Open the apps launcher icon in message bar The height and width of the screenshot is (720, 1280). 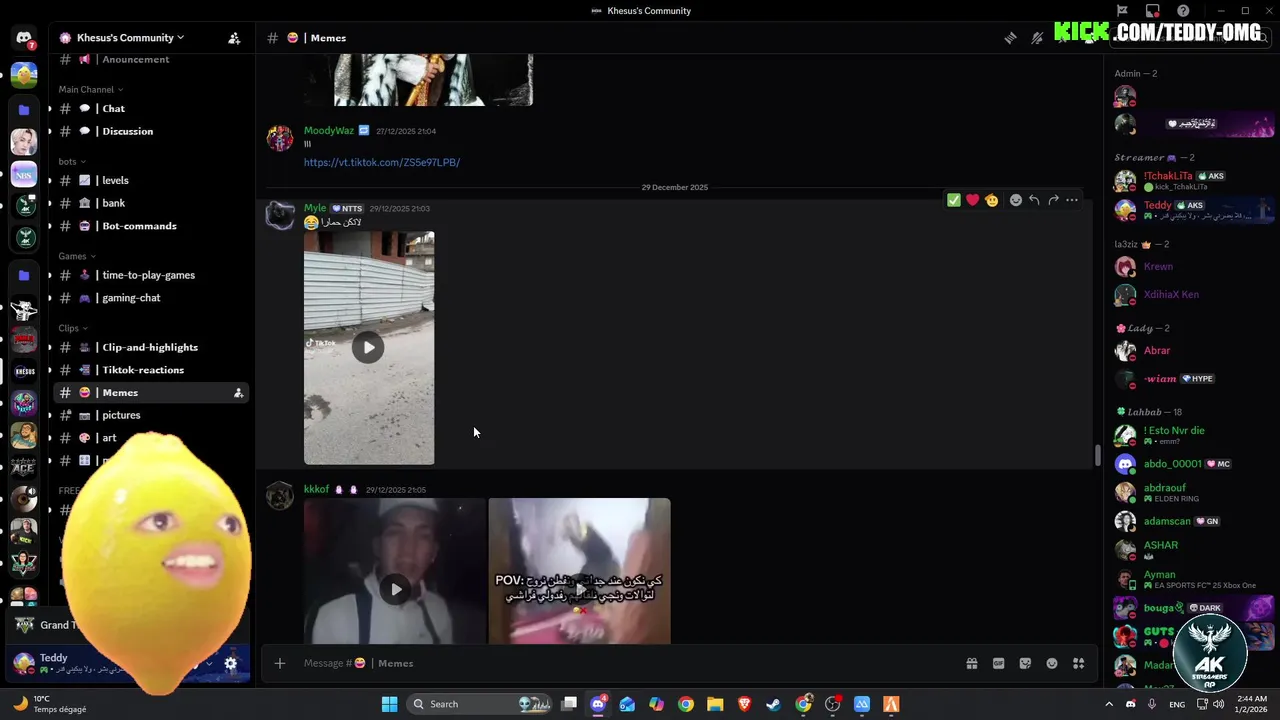pos(1079,663)
